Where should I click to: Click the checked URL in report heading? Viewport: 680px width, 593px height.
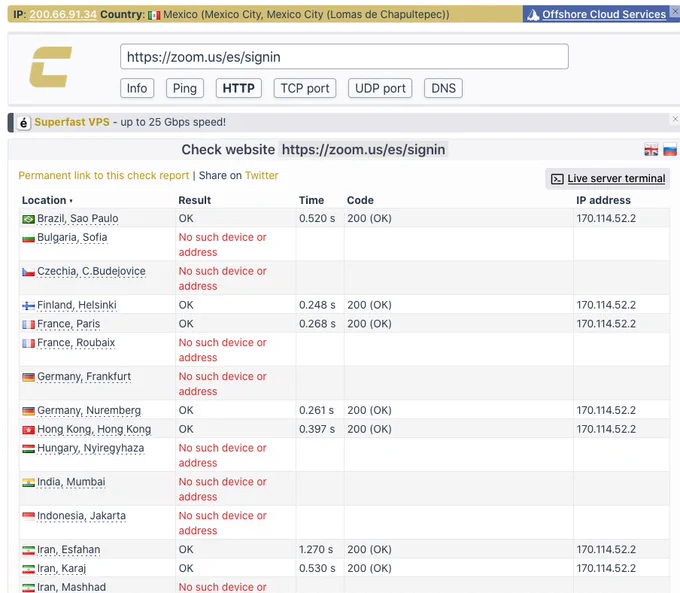coord(363,150)
